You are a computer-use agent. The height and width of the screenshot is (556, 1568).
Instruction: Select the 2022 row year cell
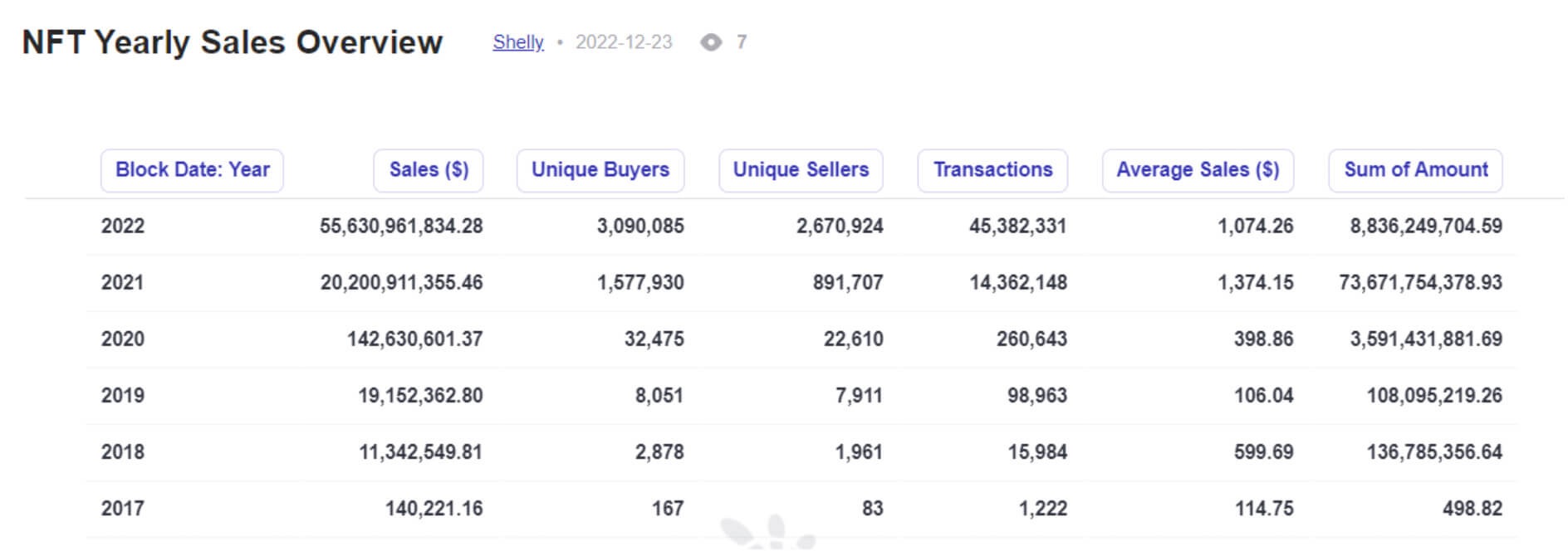(x=123, y=226)
